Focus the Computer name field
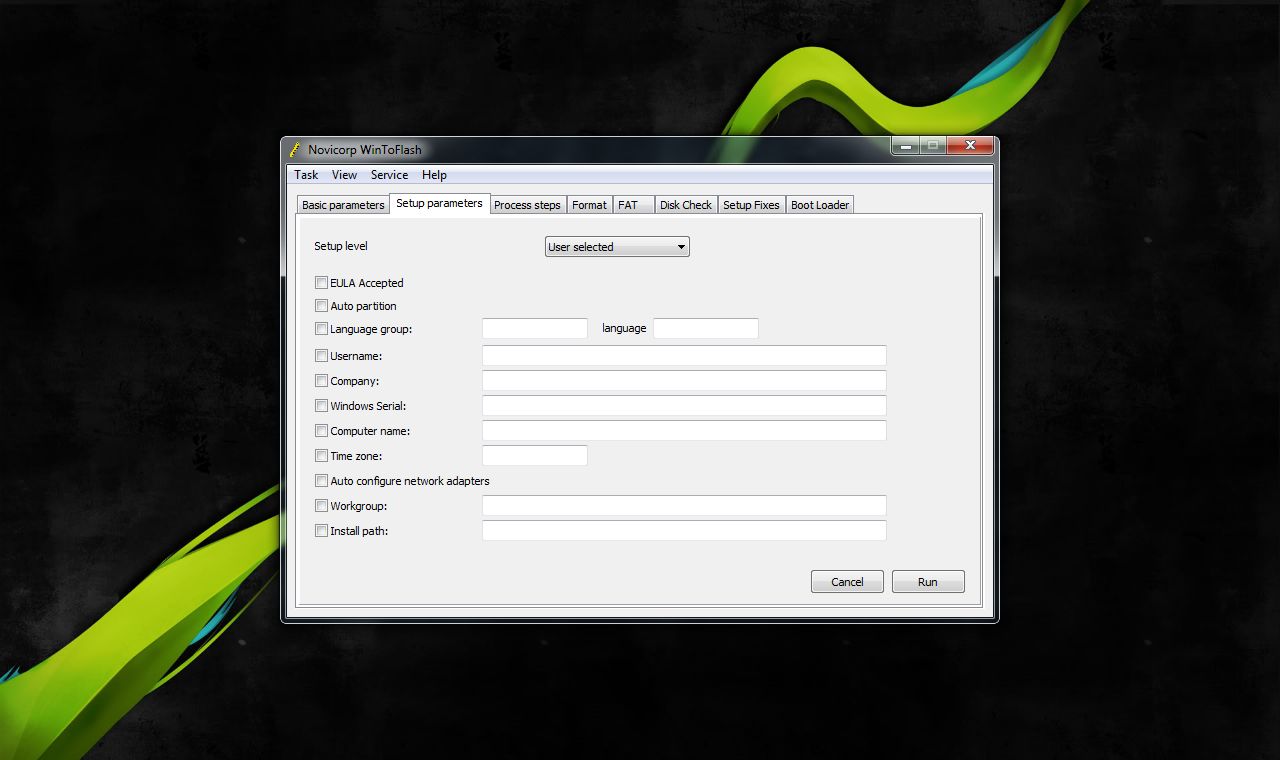 pyautogui.click(x=684, y=430)
